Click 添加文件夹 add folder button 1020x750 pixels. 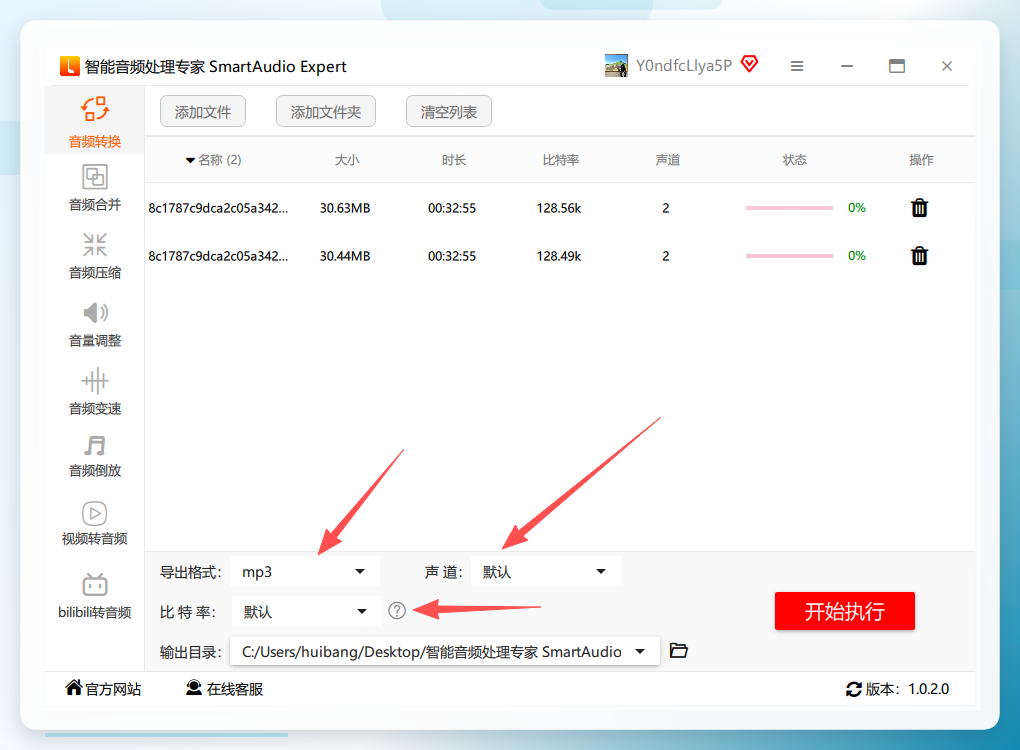pos(326,112)
